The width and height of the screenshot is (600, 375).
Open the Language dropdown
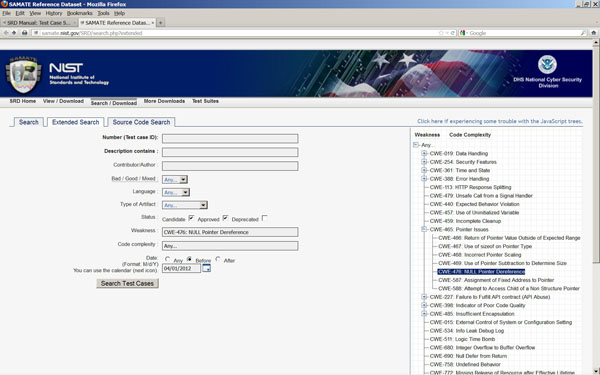[176, 192]
